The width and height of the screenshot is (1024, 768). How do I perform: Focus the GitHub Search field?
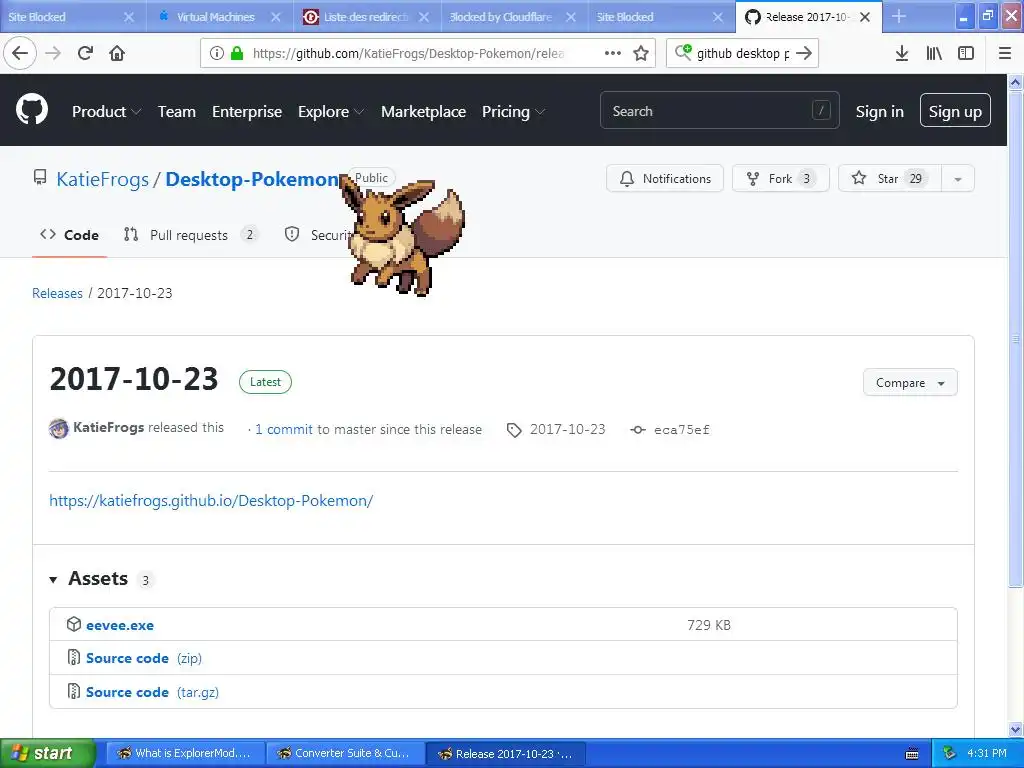tap(720, 110)
